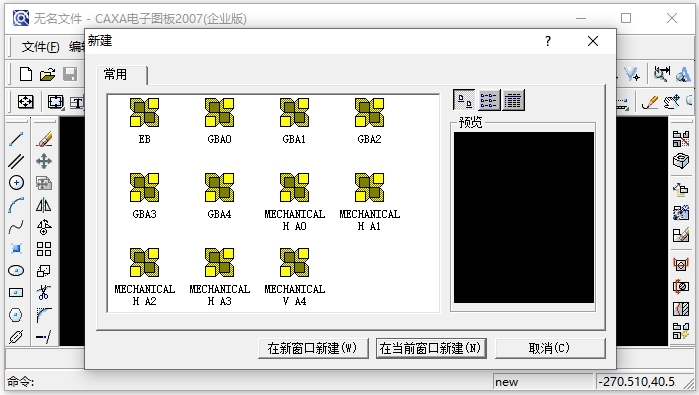Screen dimensions: 699x395
Task: Click the new status field
Action: [x=543, y=382]
